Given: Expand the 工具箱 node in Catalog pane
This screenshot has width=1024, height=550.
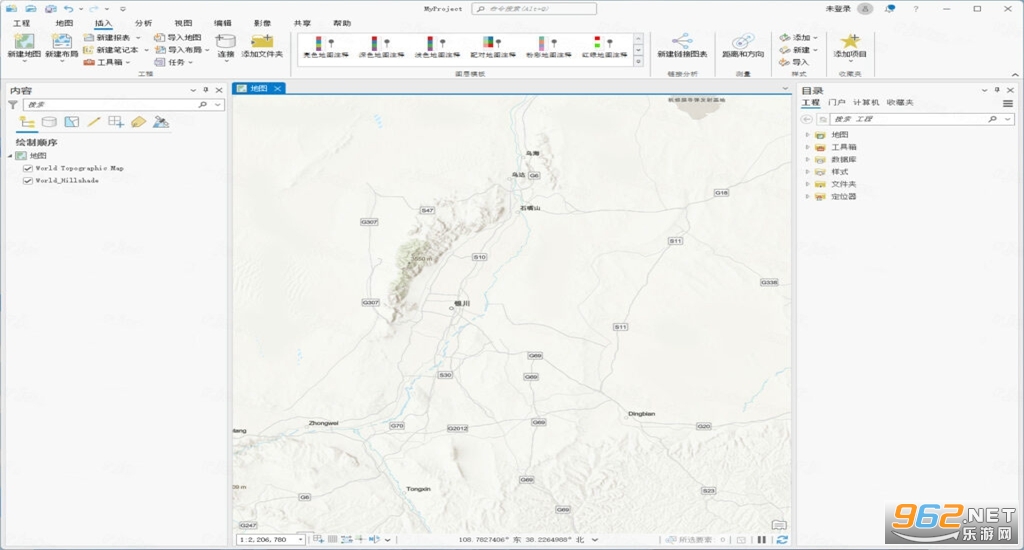Looking at the screenshot, I should click(807, 147).
